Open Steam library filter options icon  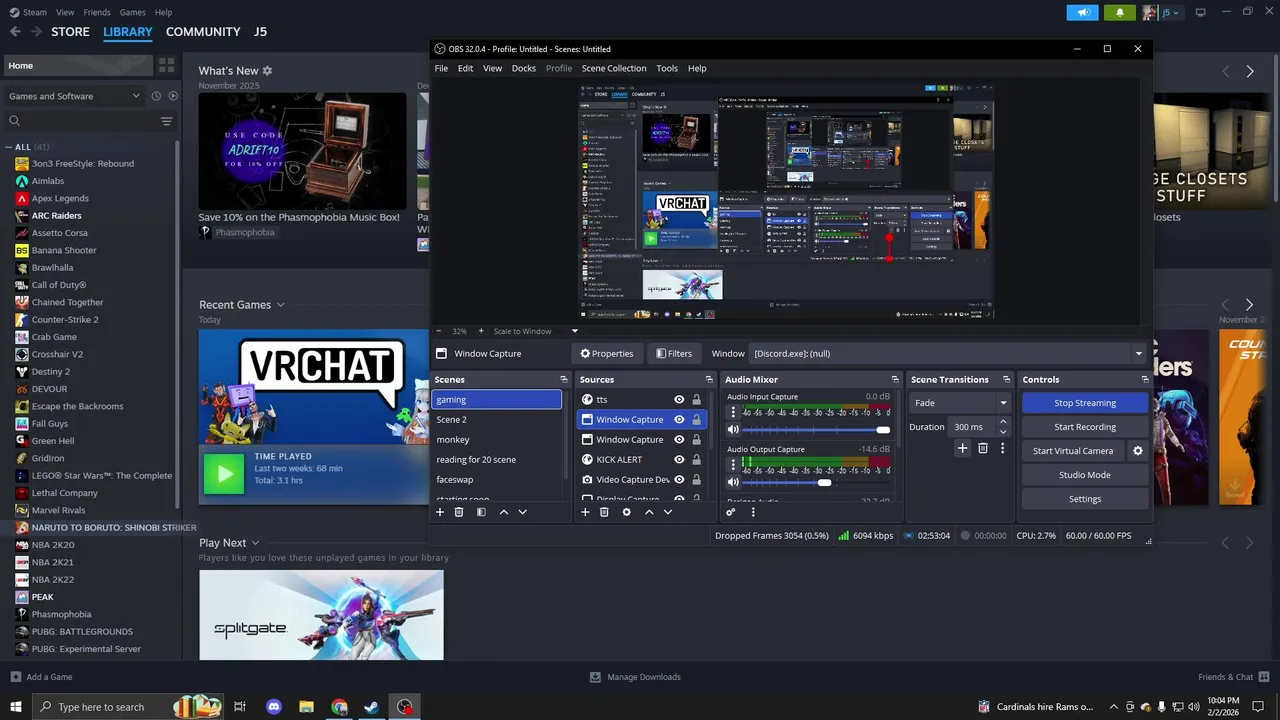pyautogui.click(x=166, y=121)
